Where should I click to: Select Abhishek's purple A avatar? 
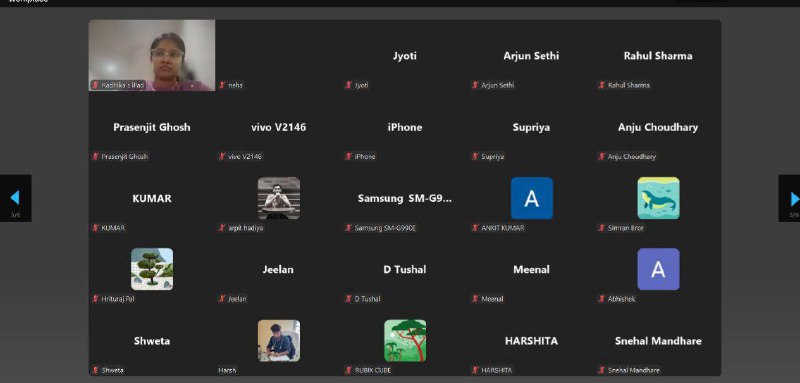click(x=658, y=269)
